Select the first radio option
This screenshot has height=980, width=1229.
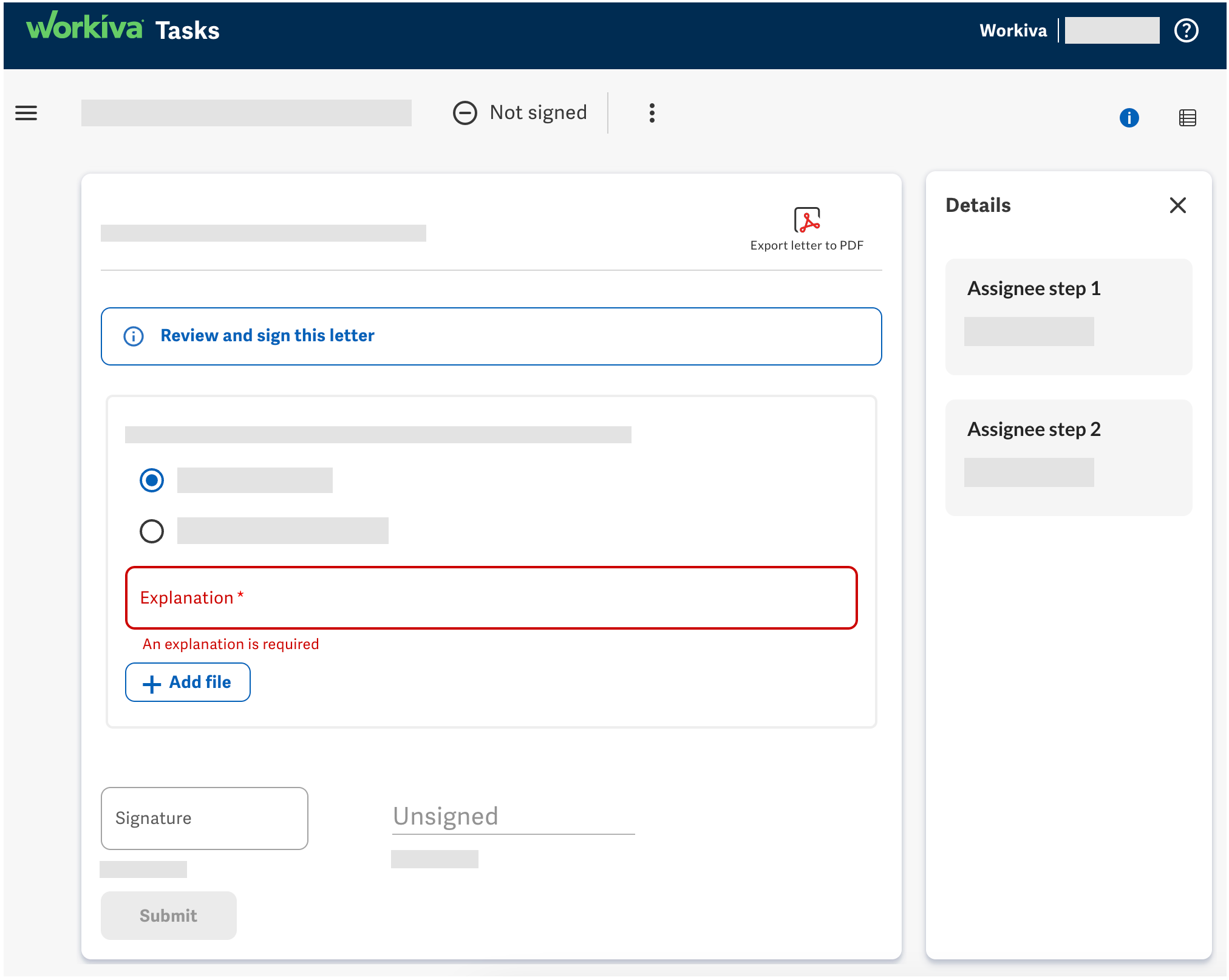click(x=151, y=480)
